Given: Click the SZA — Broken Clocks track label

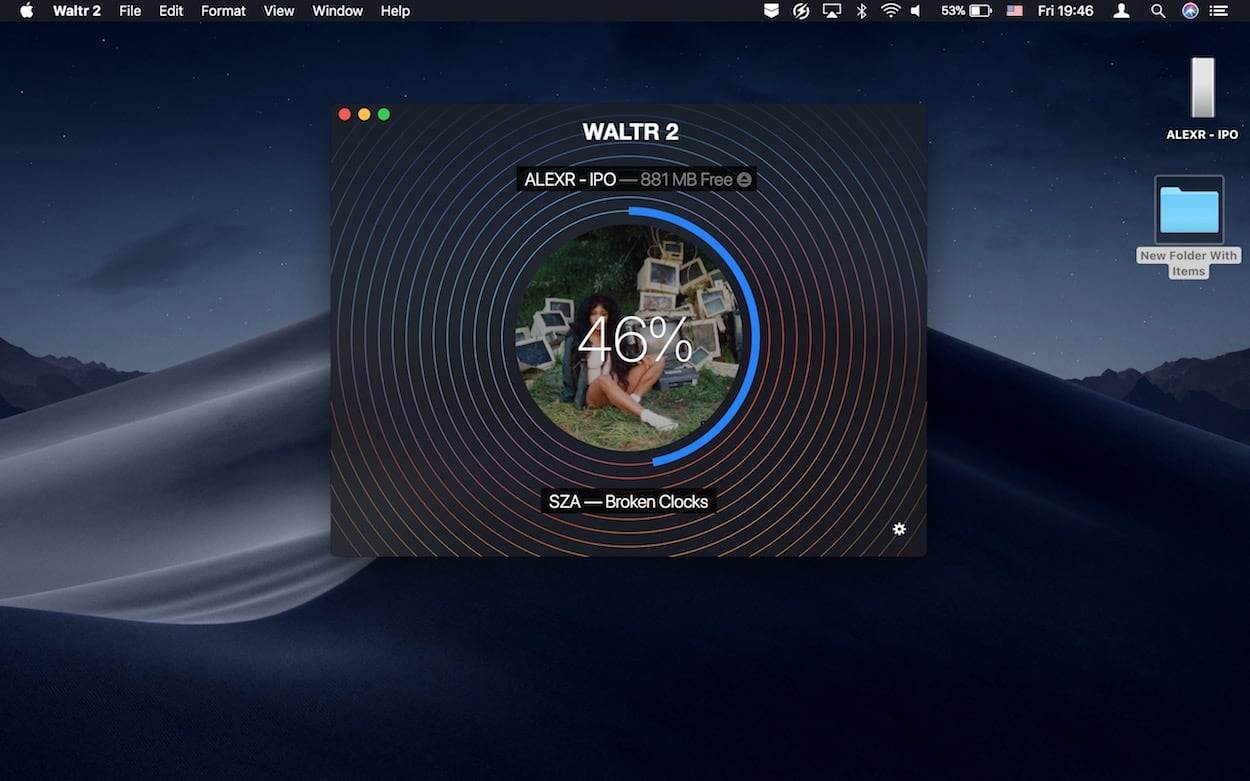Looking at the screenshot, I should (628, 502).
